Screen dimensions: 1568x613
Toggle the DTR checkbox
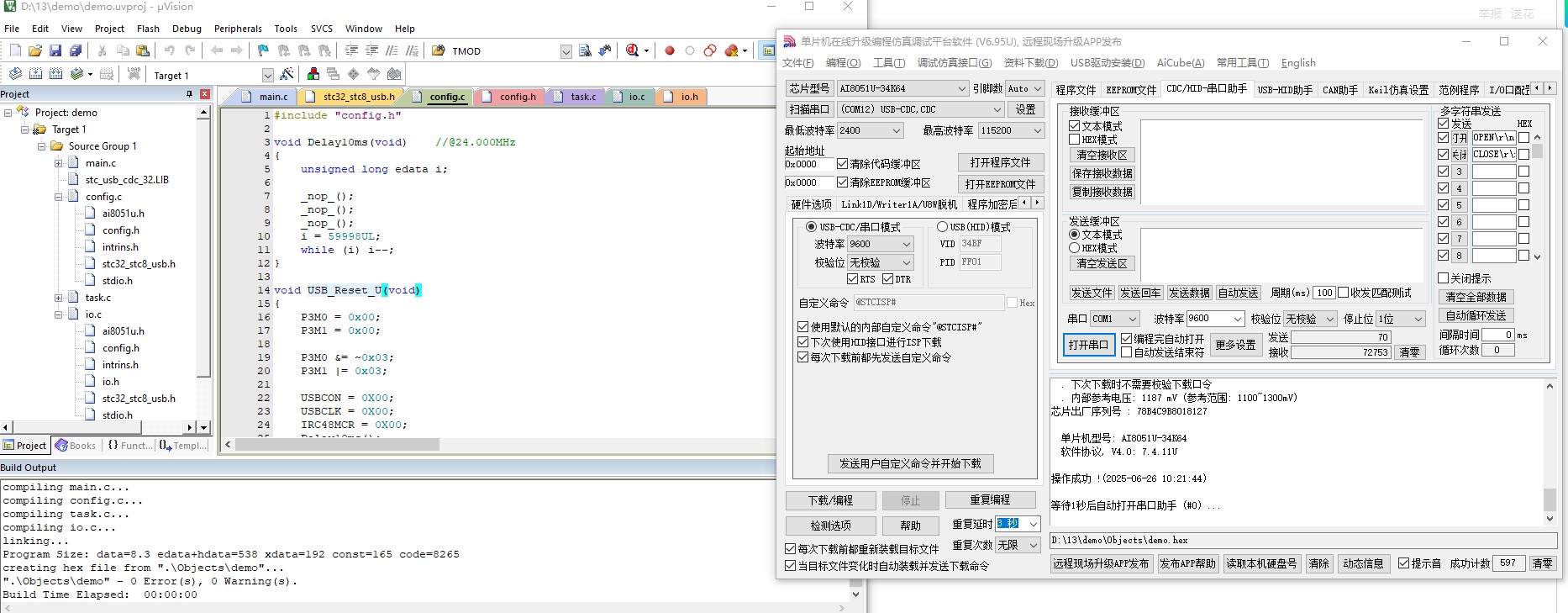[887, 279]
